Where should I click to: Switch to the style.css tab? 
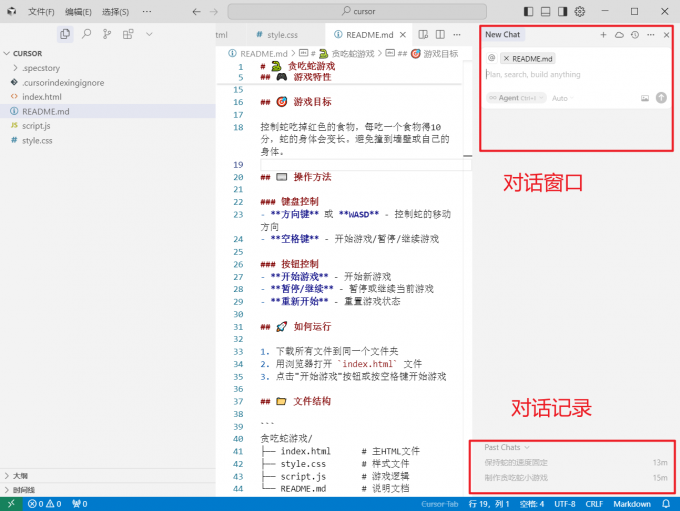point(282,35)
